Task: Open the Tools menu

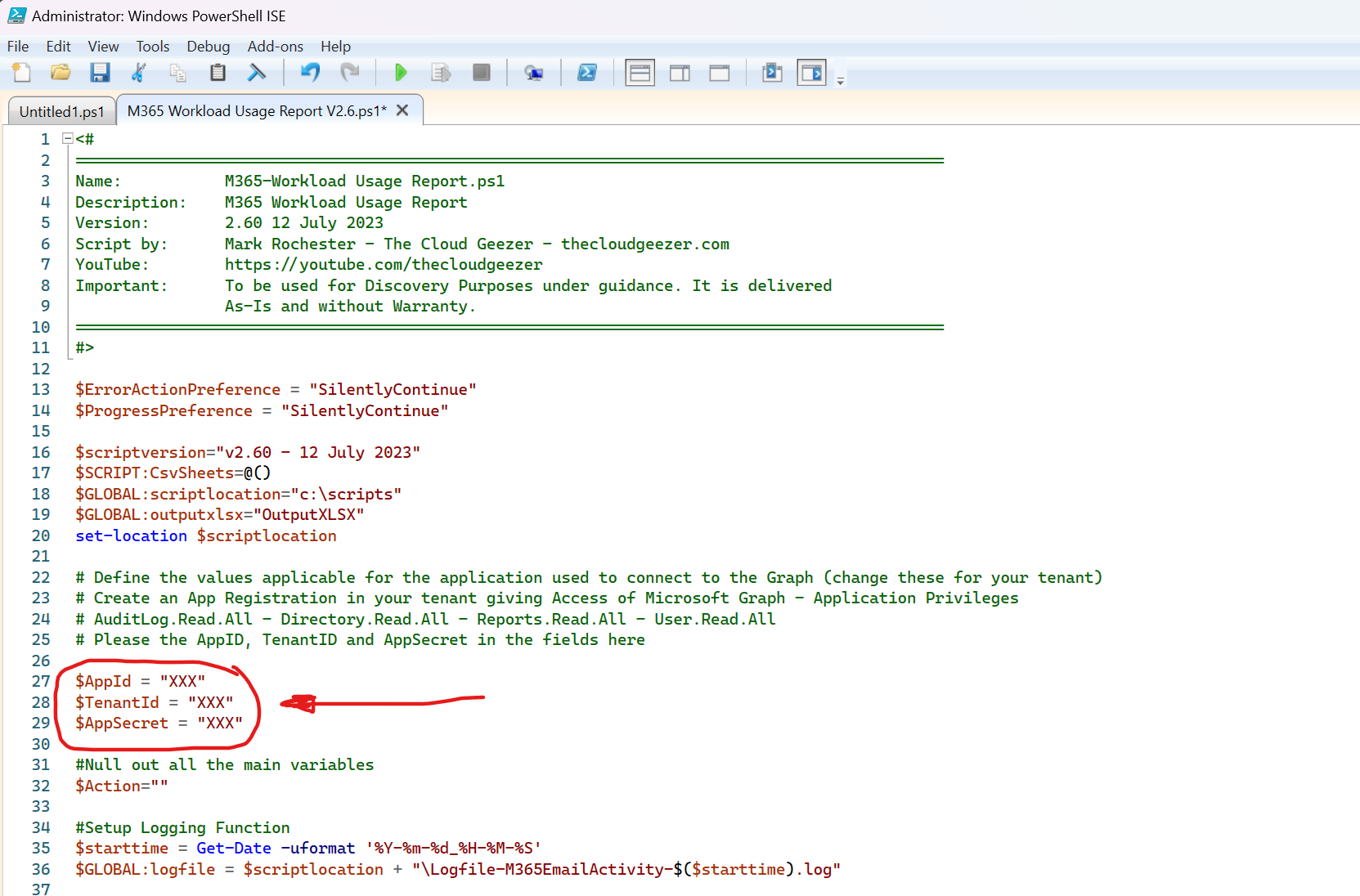Action: 153,47
